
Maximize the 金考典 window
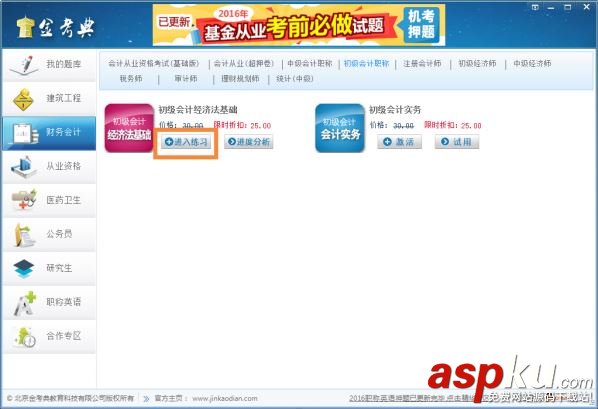[x=568, y=7]
